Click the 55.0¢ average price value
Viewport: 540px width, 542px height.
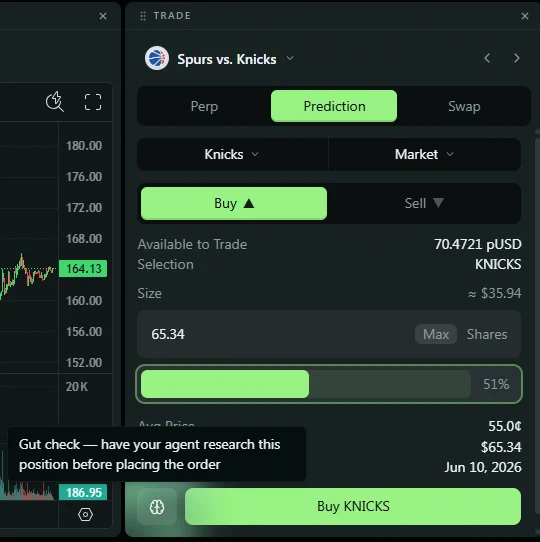(x=504, y=426)
